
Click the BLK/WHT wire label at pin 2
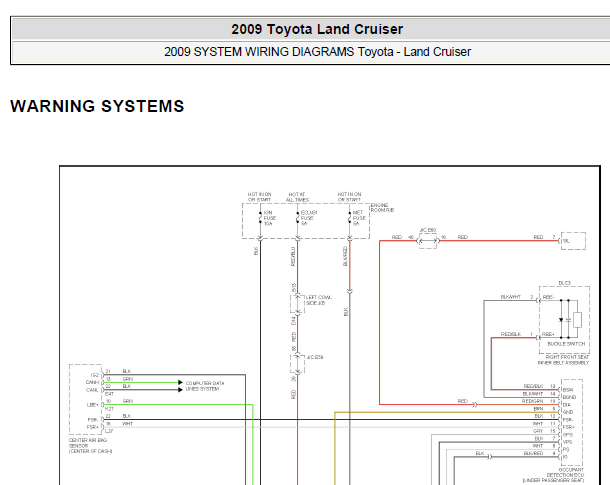(510, 297)
